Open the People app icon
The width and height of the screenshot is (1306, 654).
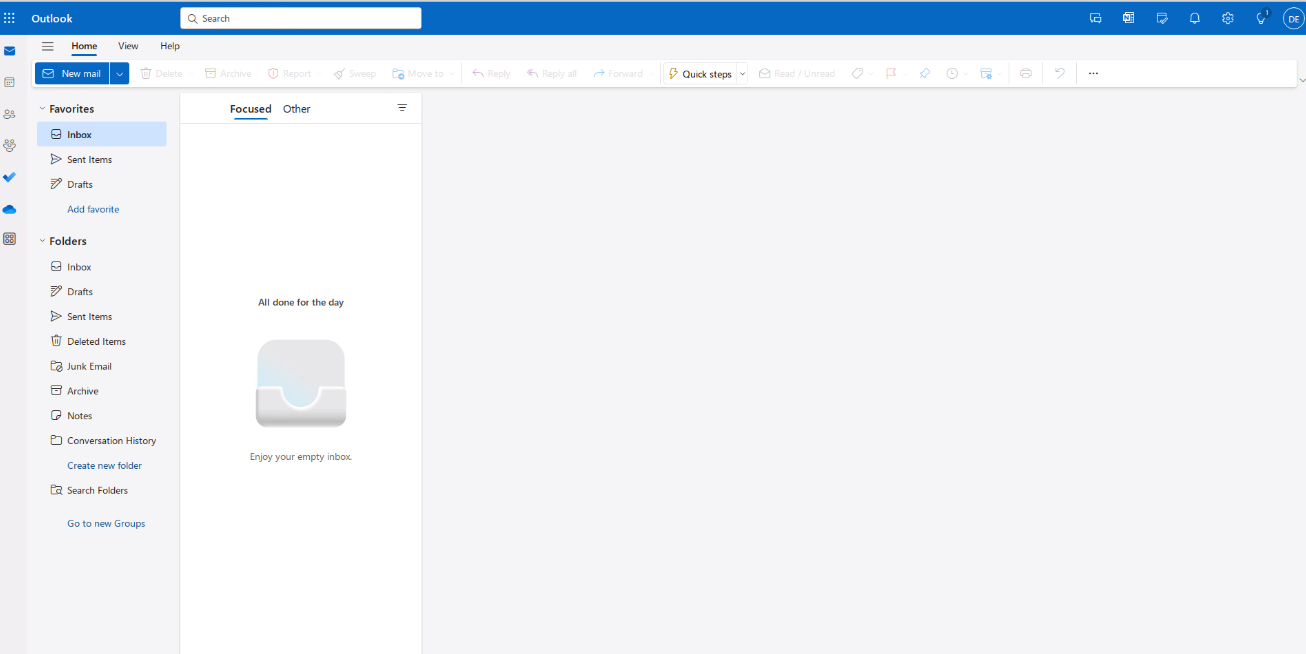pyautogui.click(x=10, y=113)
